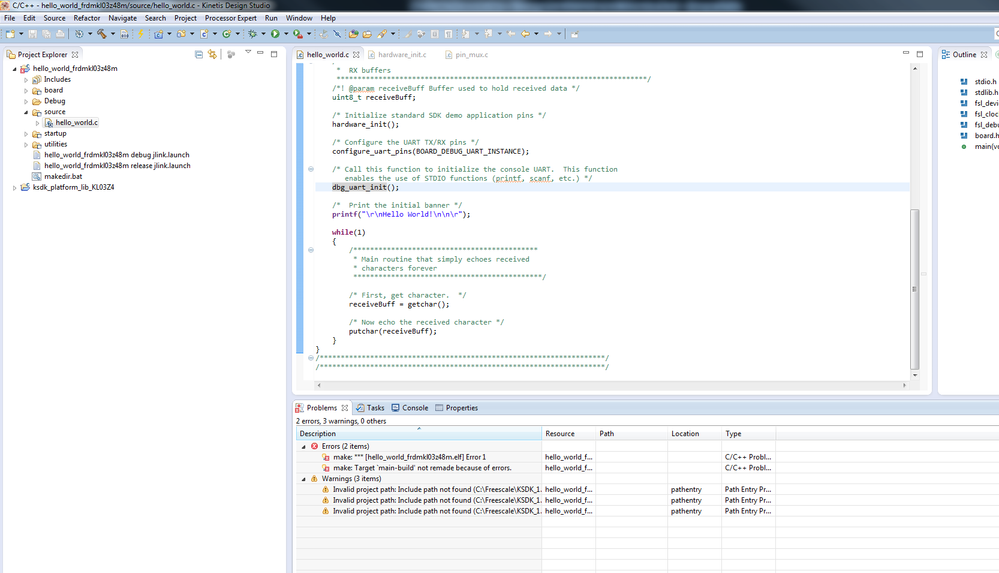The height and width of the screenshot is (573, 999).
Task: Click Collapse All in Project Explorer
Action: point(198,54)
